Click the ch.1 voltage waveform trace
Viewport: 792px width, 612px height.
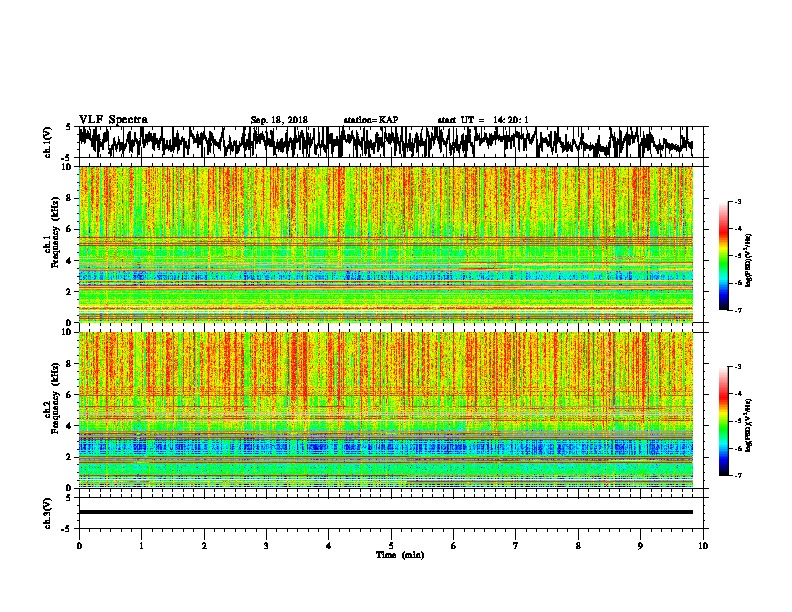385,142
